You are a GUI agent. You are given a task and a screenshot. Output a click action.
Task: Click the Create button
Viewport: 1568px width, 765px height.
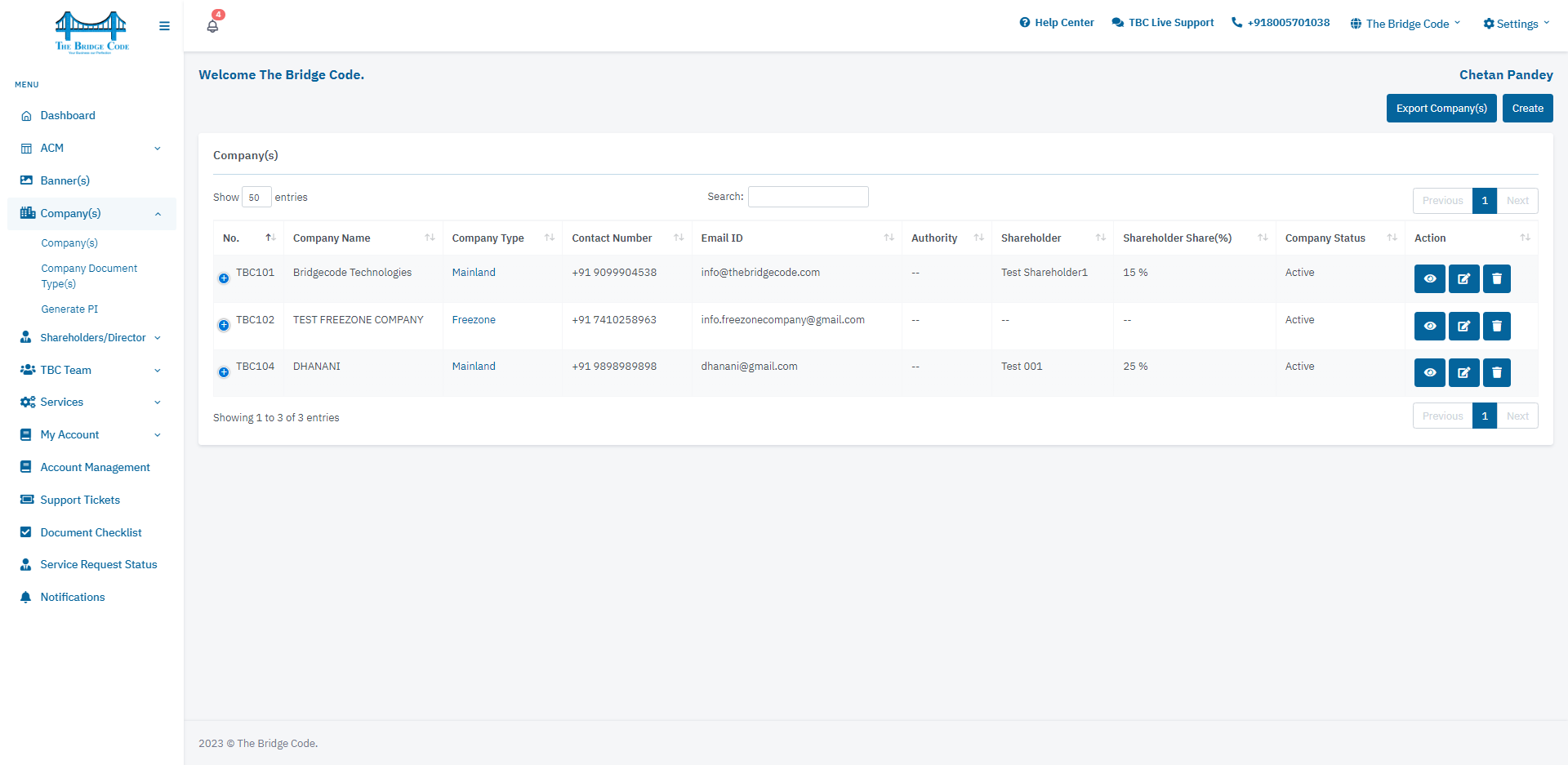coord(1527,109)
